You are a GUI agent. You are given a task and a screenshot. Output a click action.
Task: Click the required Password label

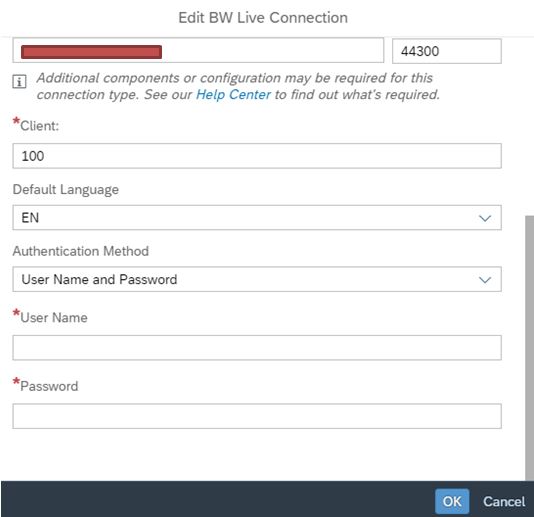[x=49, y=386]
